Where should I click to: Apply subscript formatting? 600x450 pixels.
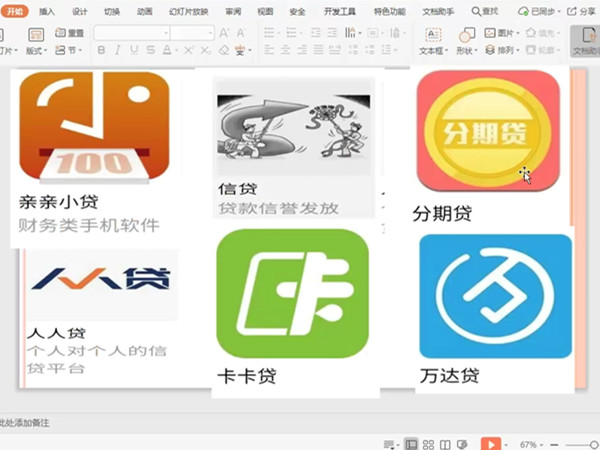point(205,50)
